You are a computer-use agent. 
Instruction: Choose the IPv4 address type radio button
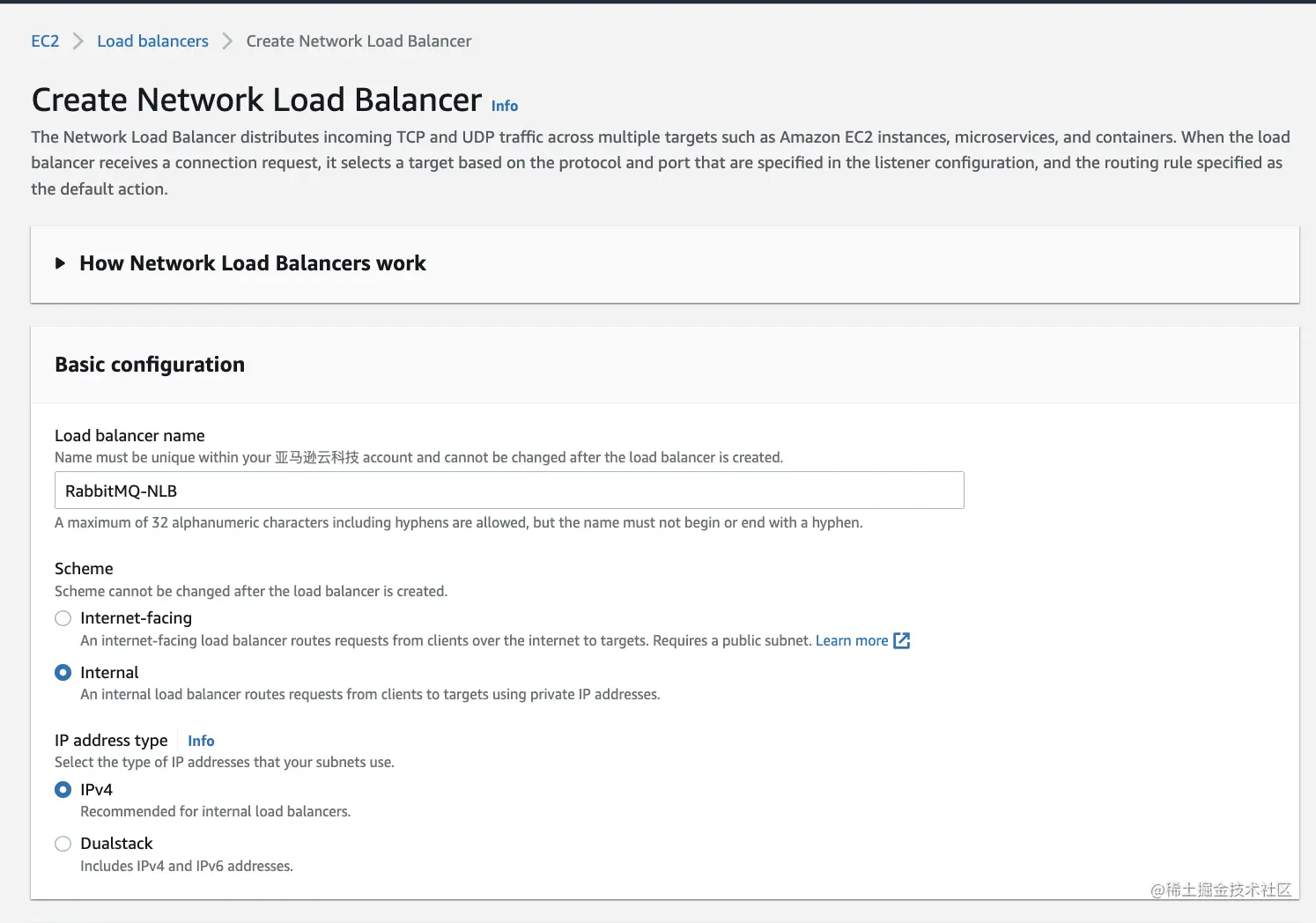point(63,790)
